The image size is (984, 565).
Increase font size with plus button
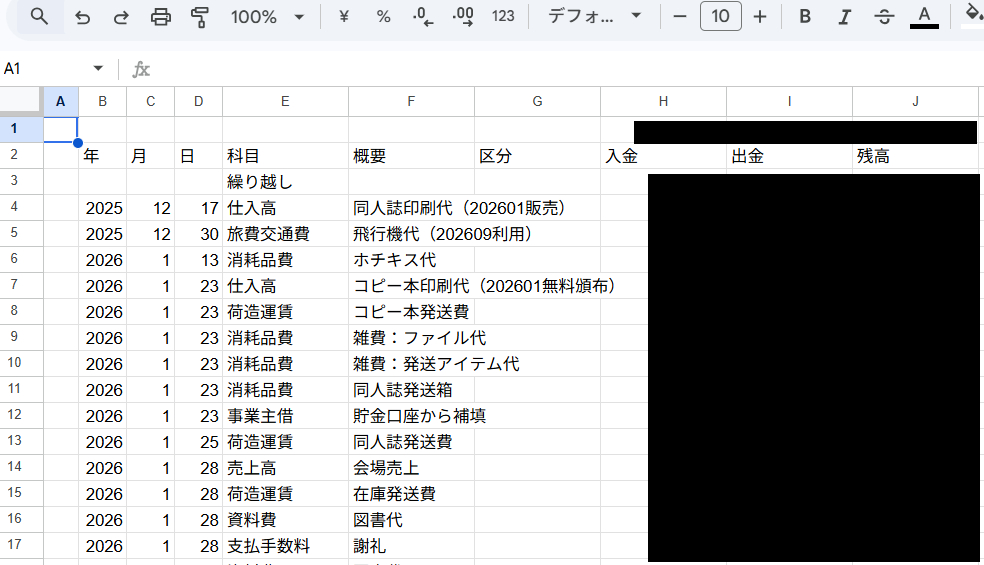point(760,17)
